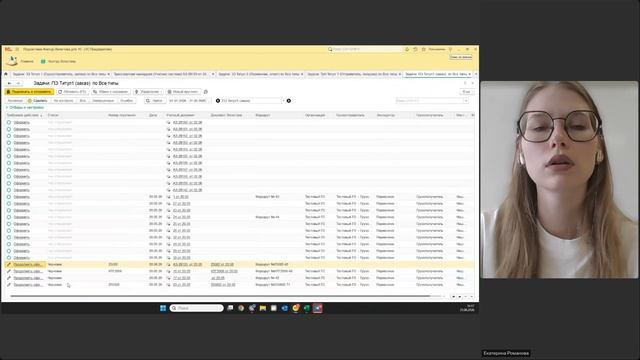Click the Маршрут column header
640x360 pixels.
coord(262,115)
